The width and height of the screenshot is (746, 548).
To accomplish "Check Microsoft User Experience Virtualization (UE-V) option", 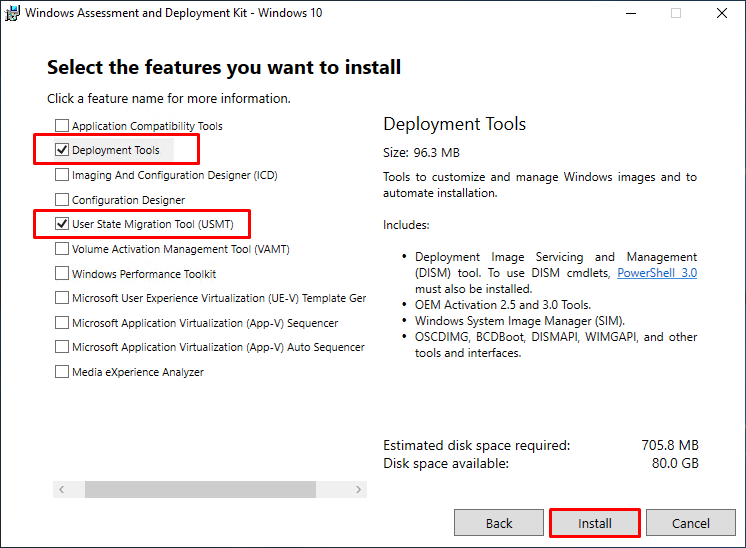I will (x=62, y=298).
